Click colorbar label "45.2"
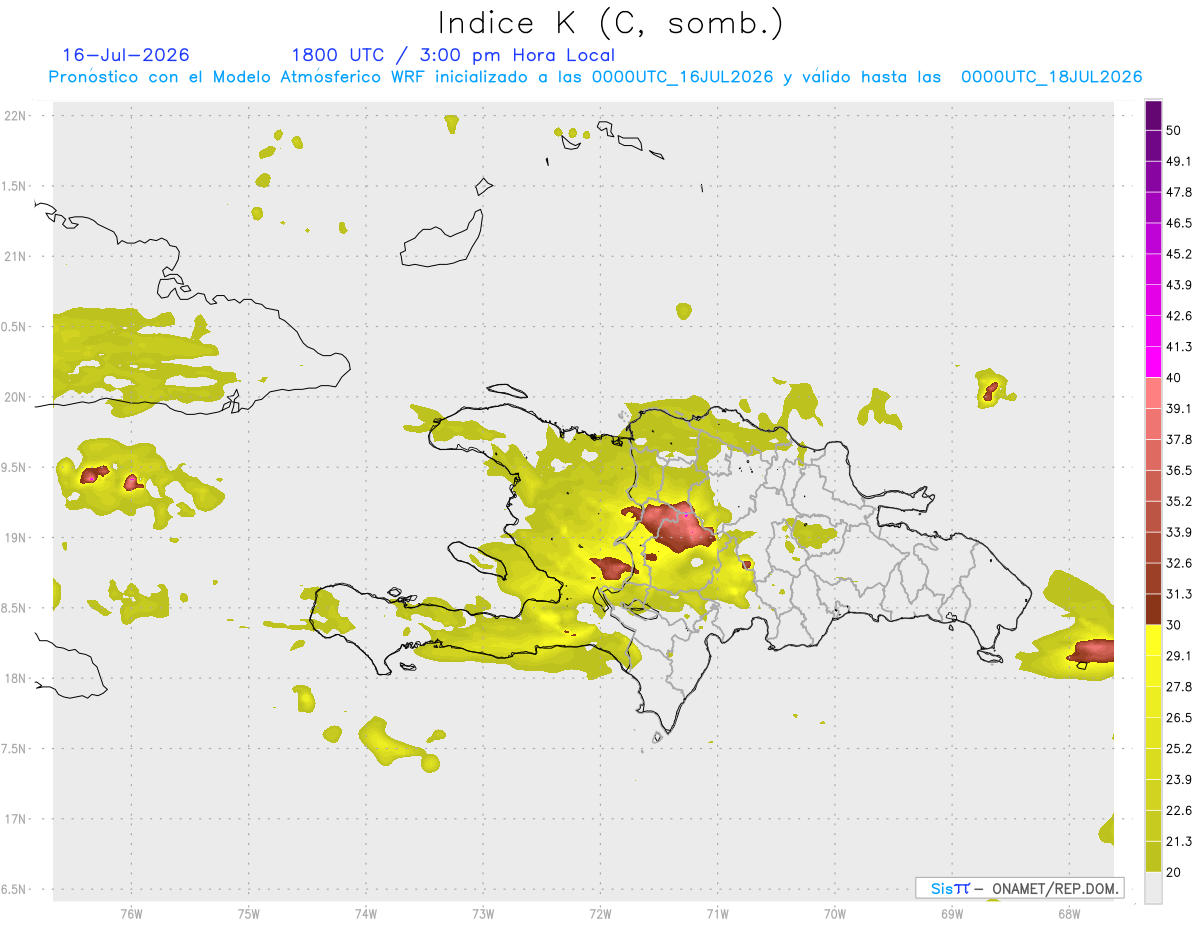Image resolution: width=1200 pixels, height=927 pixels. coord(1179,254)
